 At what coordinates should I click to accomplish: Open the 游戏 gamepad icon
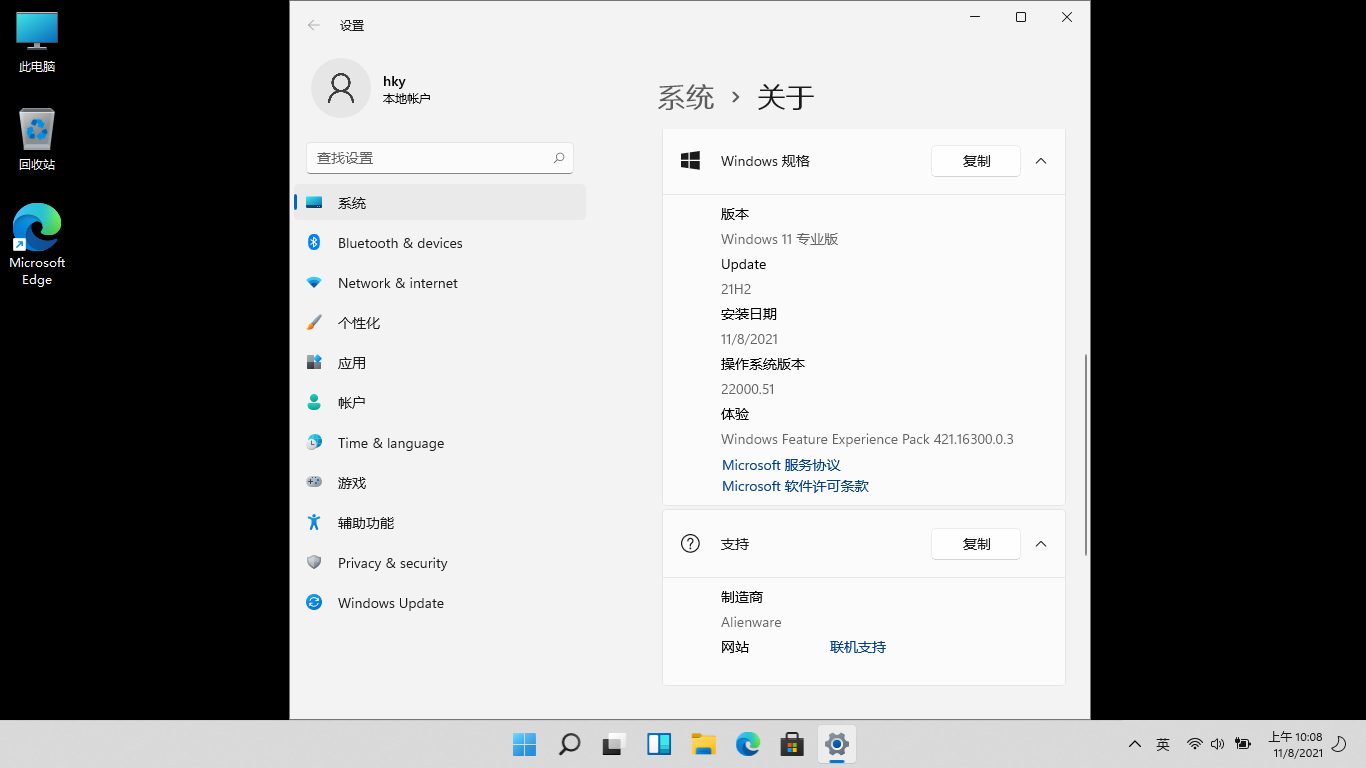coord(314,482)
